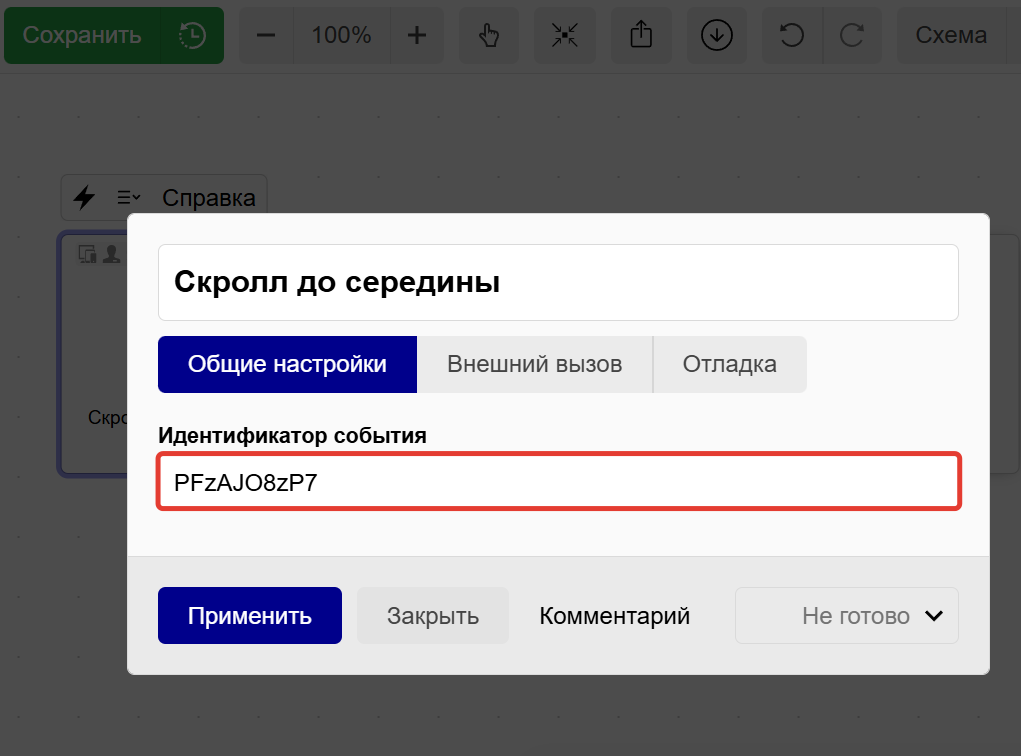This screenshot has height=756, width=1021.
Task: Open the list menu next to Справка
Action: [129, 198]
